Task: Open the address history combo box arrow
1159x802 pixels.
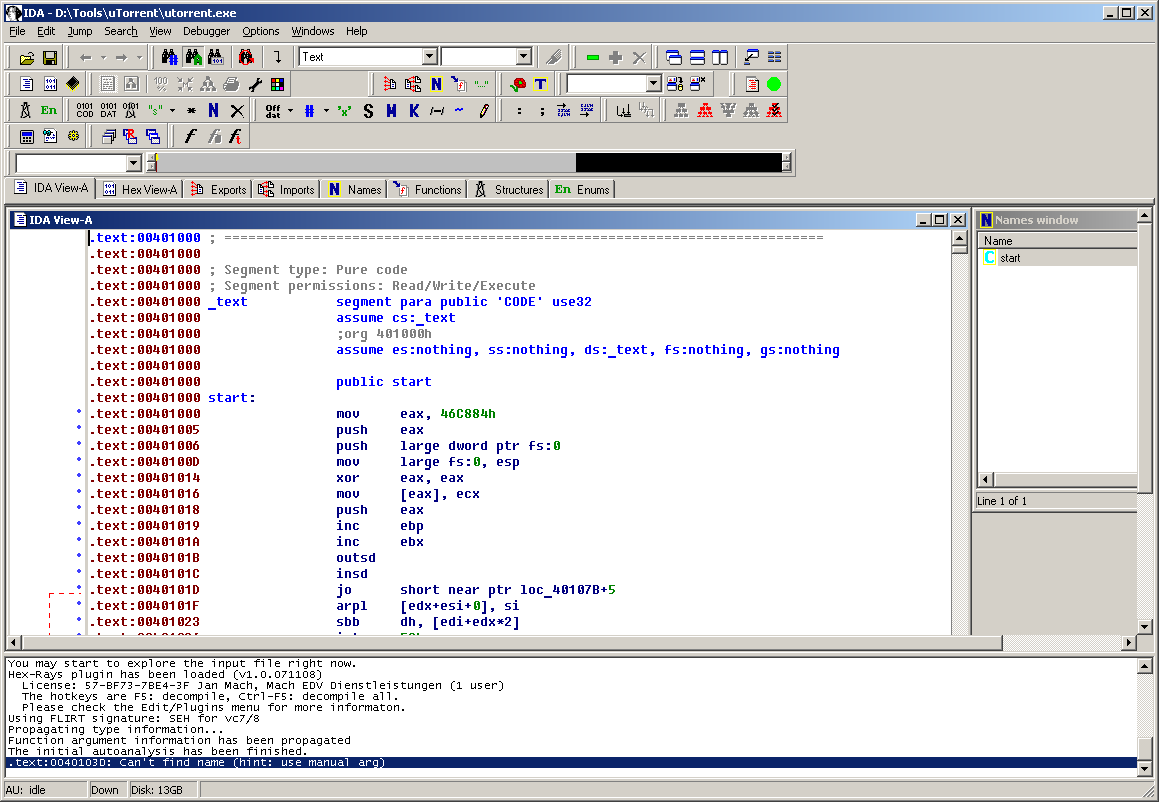Action: point(134,163)
